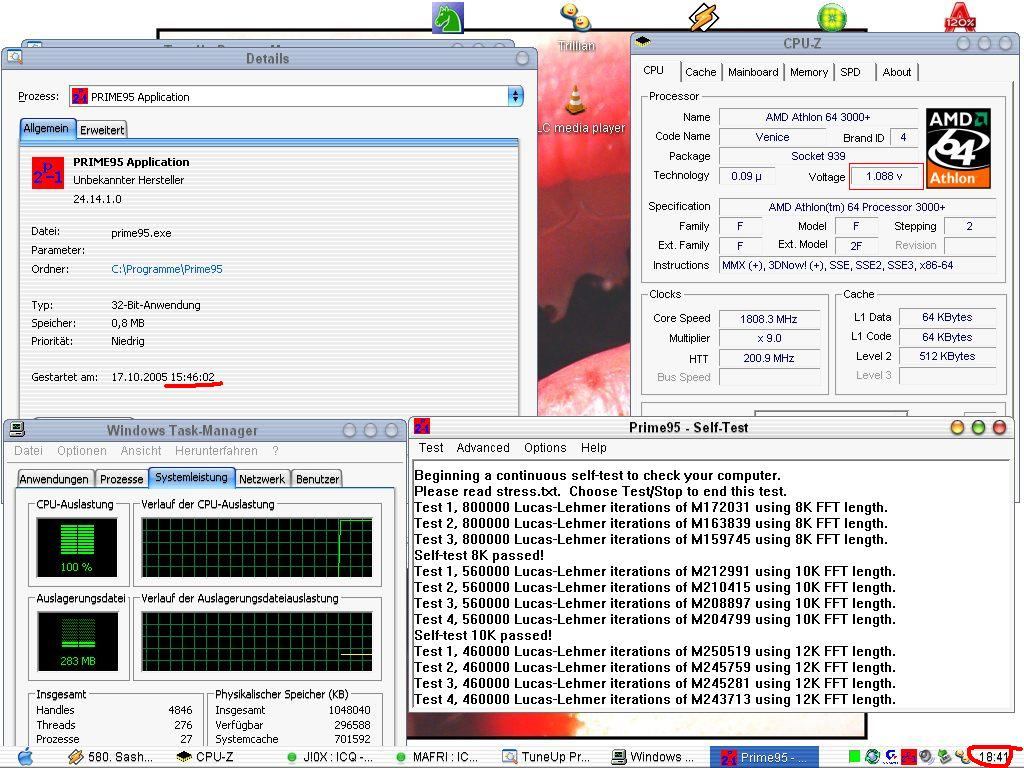The image size is (1024, 768).
Task: Click the Prime95 taskbar button
Action: click(x=763, y=757)
